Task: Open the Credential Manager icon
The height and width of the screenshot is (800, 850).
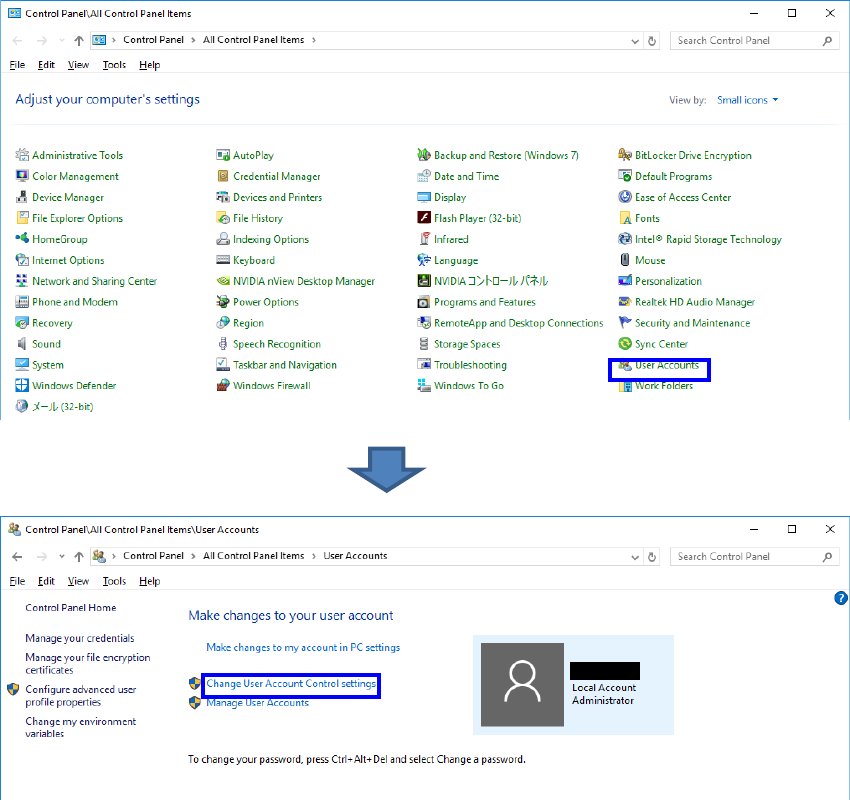Action: (223, 176)
